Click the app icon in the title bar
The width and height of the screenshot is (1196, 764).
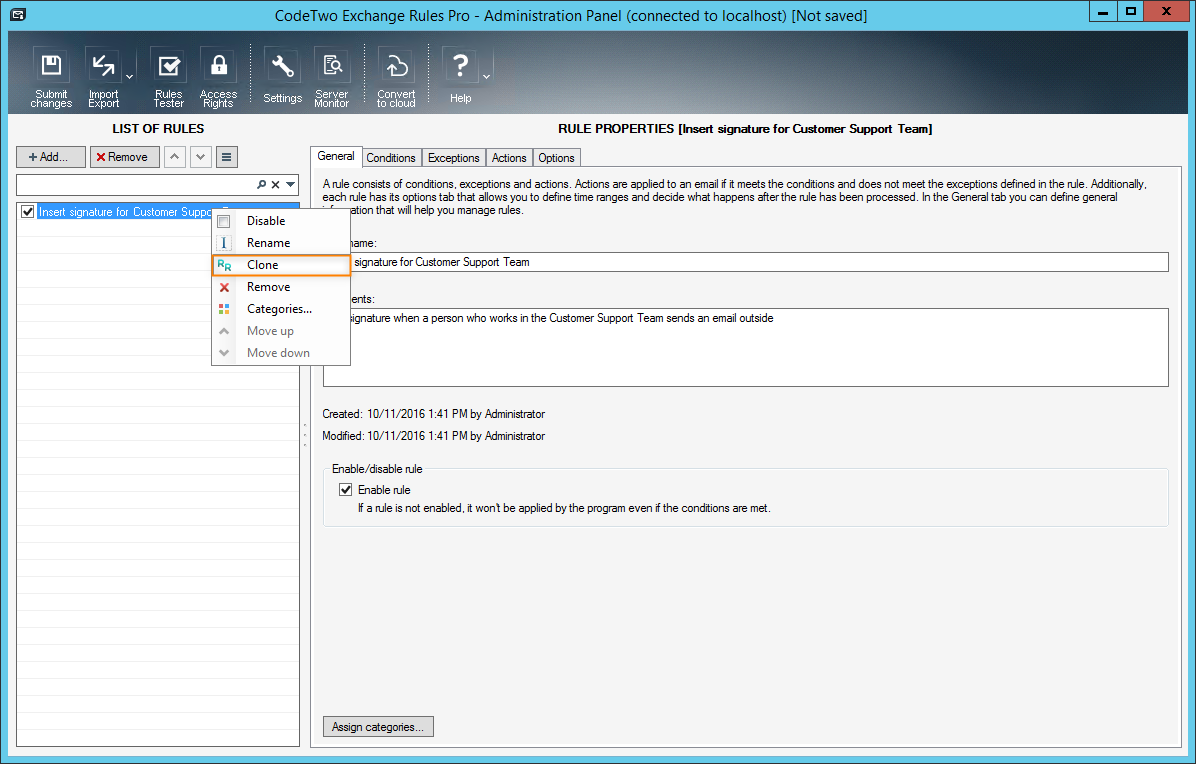pos(18,14)
